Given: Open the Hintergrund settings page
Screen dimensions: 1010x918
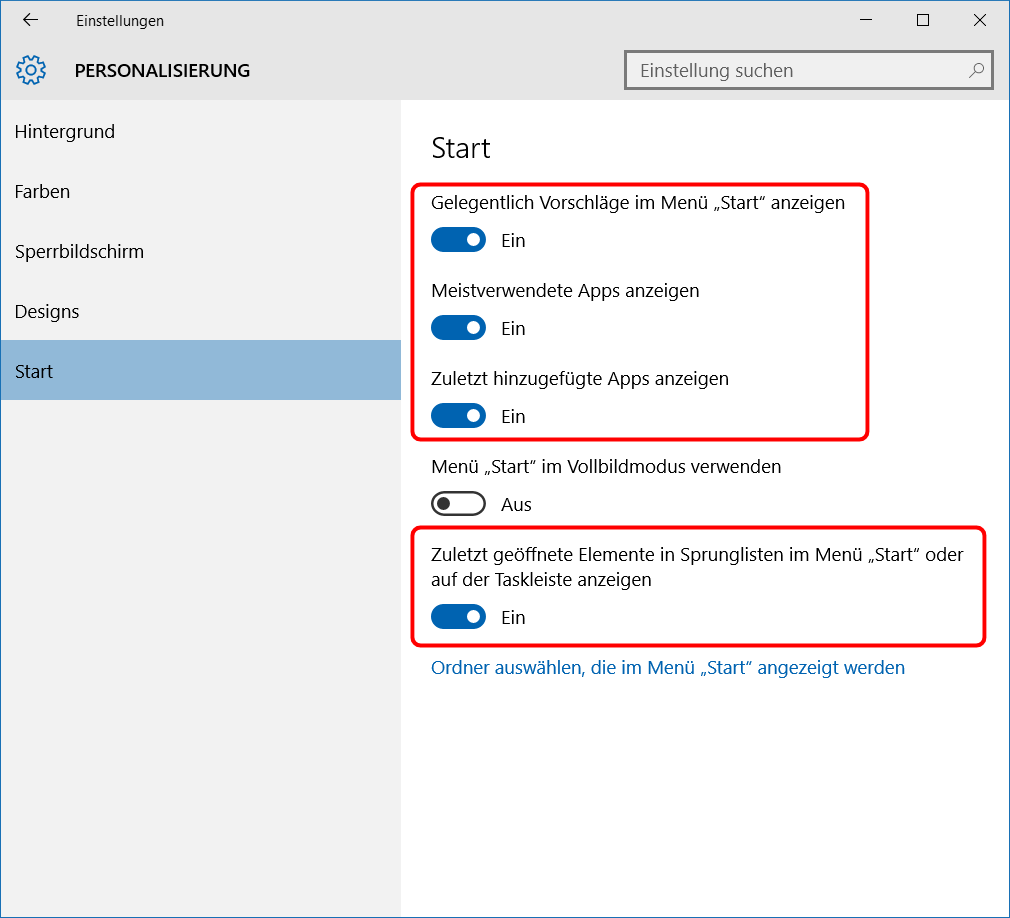Looking at the screenshot, I should coord(65,131).
